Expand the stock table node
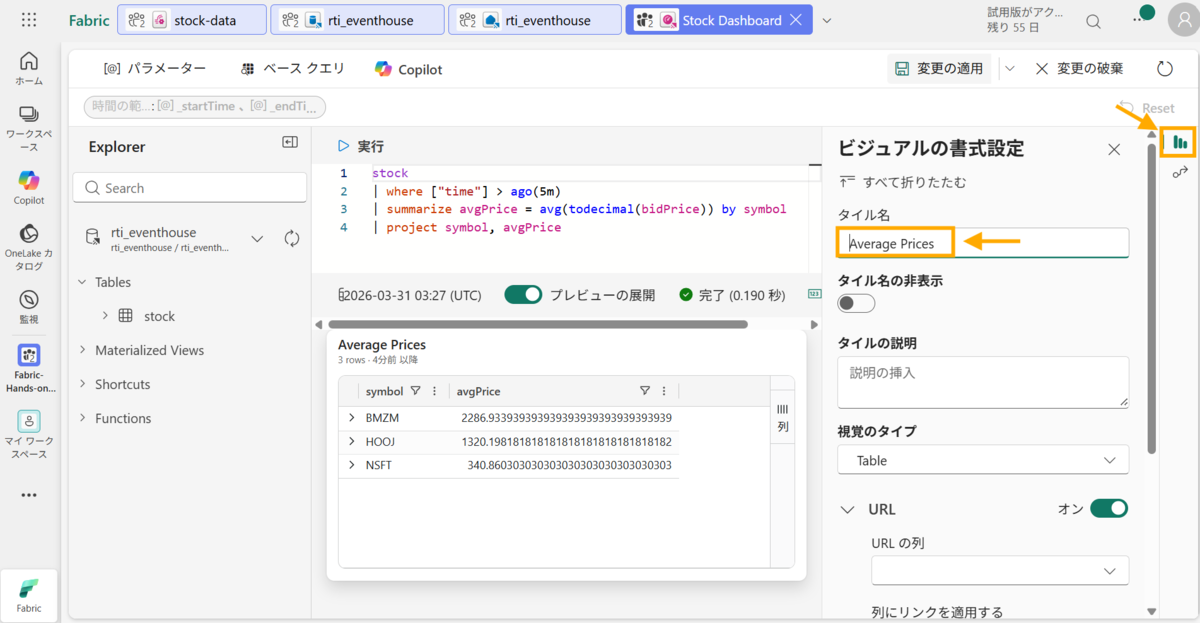Viewport: 1200px width, 623px height. tap(105, 316)
